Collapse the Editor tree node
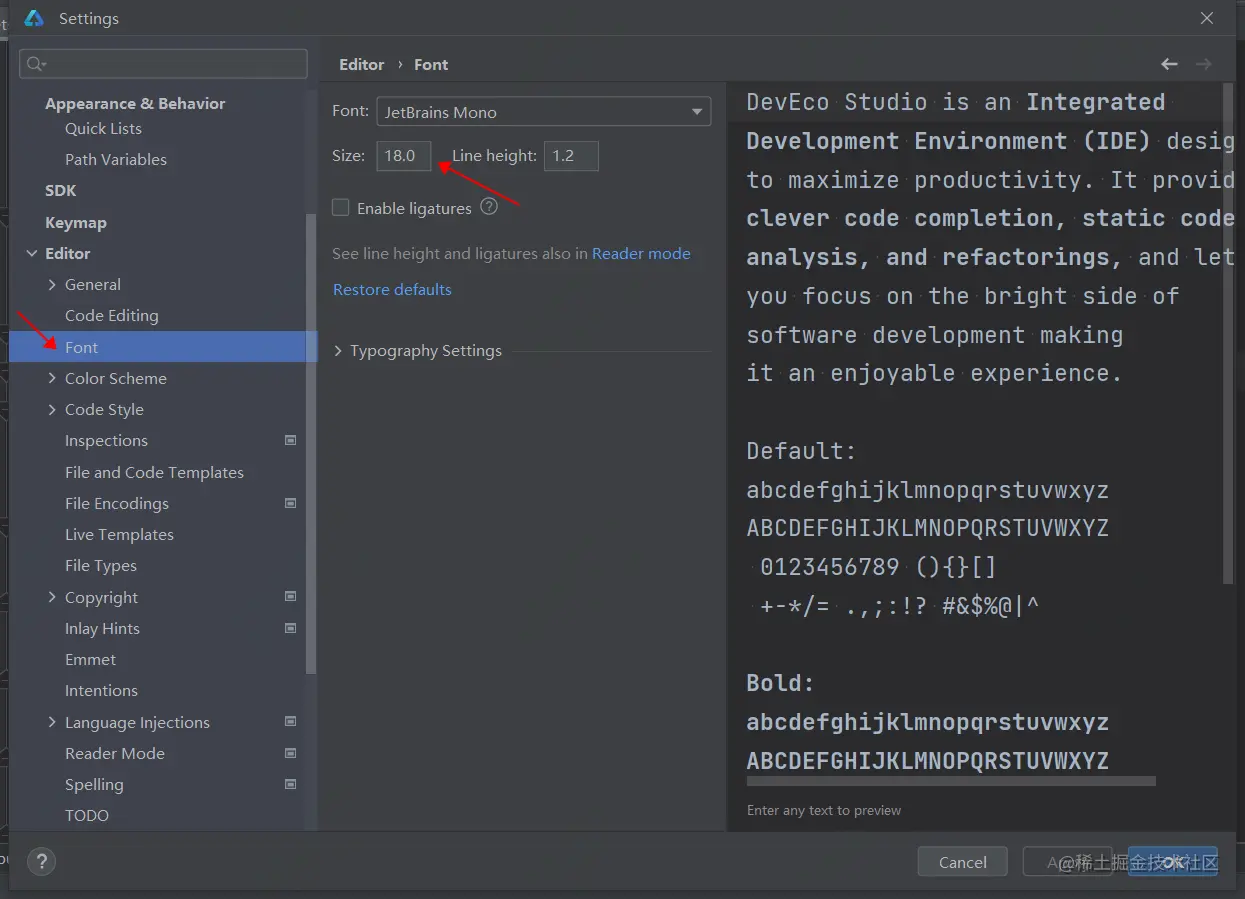Image resolution: width=1245 pixels, height=899 pixels. coord(32,254)
